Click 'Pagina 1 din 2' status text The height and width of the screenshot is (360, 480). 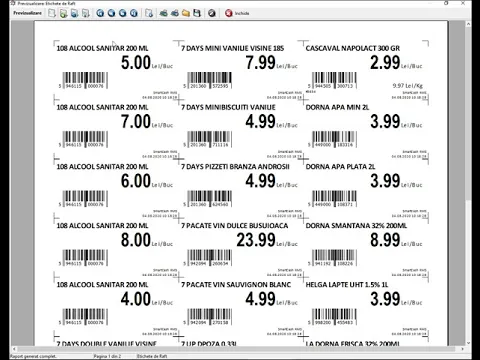[107, 356]
